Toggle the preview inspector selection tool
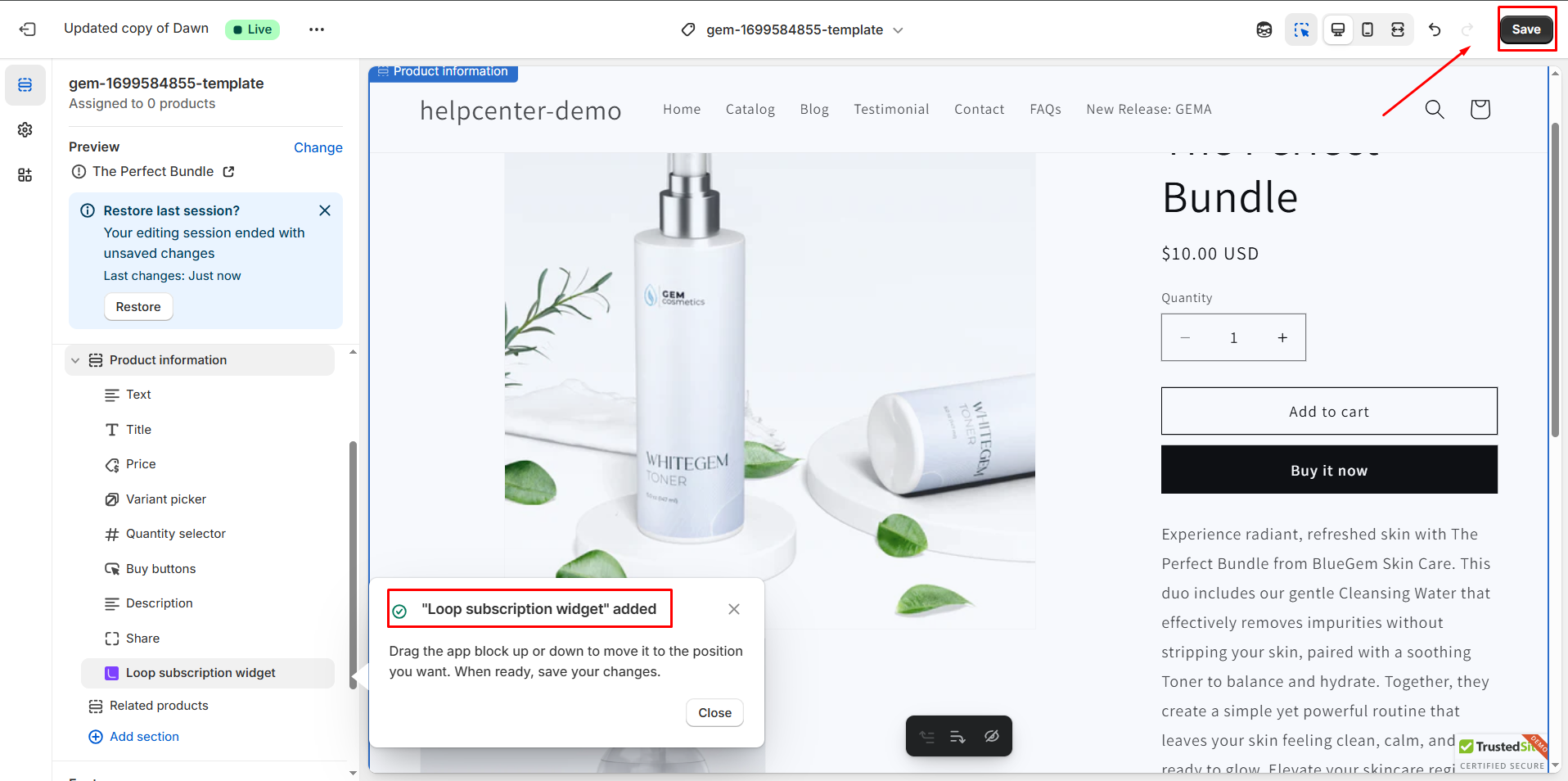The image size is (1568, 781). (1301, 29)
